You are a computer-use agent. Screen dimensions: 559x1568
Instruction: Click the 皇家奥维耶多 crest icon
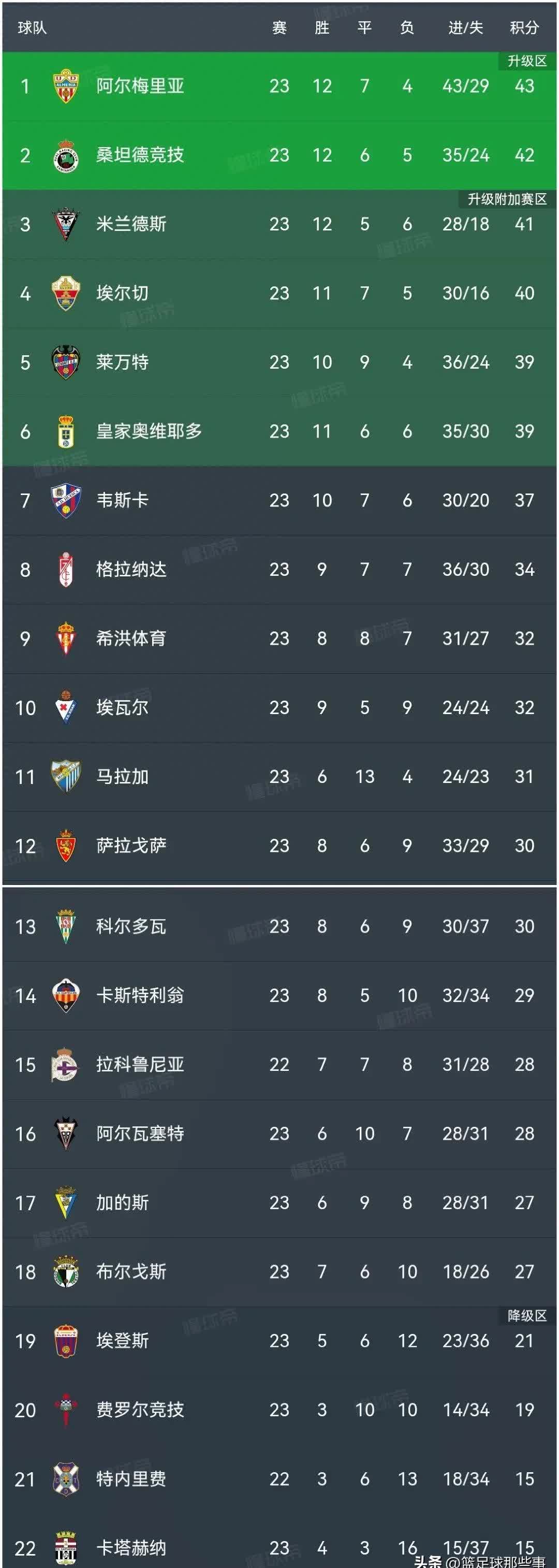66,431
